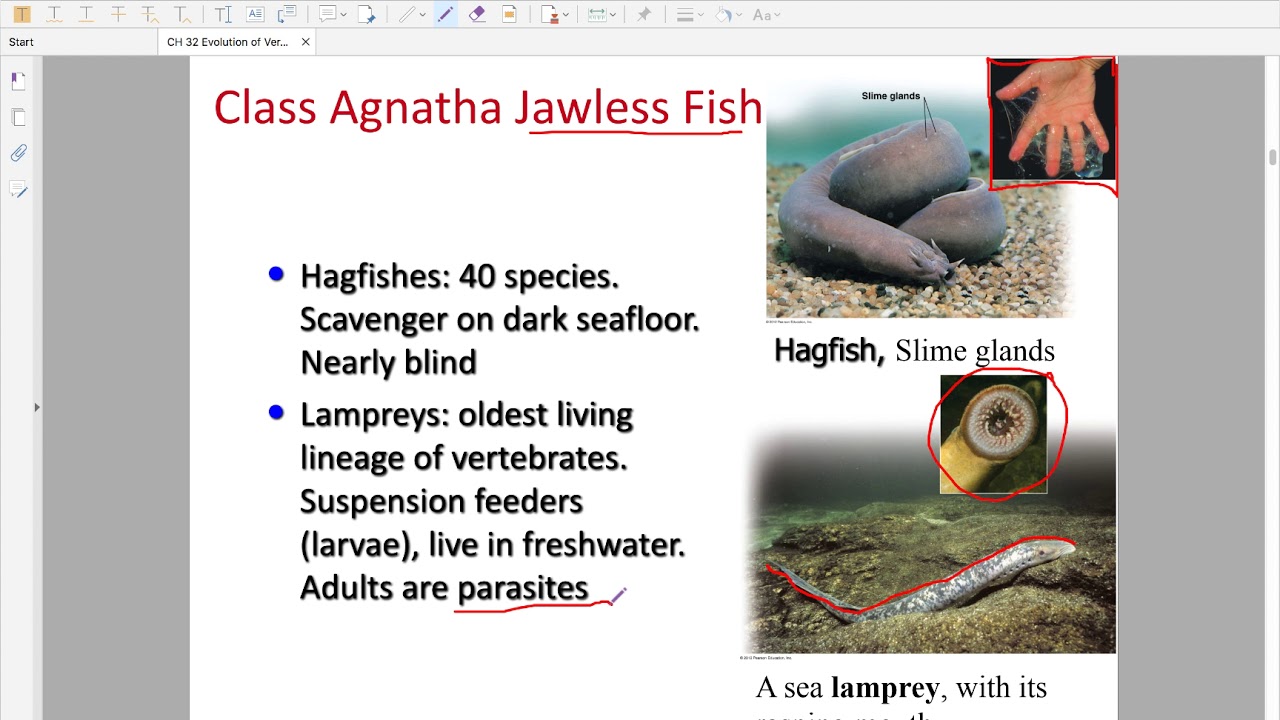Open the note tool dropdown arrow
Screen dimensions: 1280x720
(344, 15)
